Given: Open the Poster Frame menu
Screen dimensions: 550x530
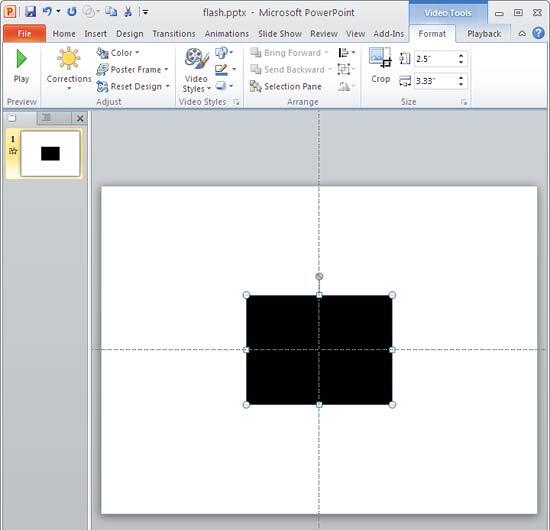Looking at the screenshot, I should point(133,69).
